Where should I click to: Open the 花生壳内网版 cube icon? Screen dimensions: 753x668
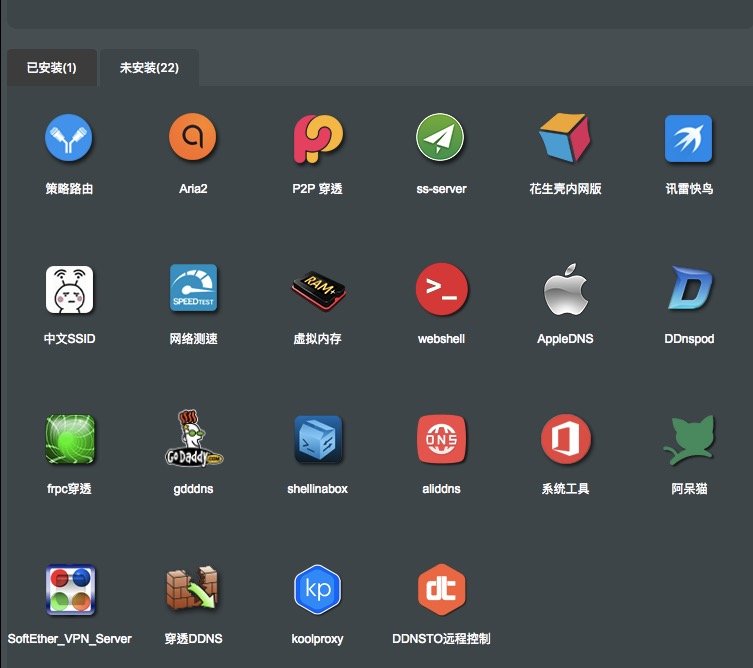[x=565, y=138]
